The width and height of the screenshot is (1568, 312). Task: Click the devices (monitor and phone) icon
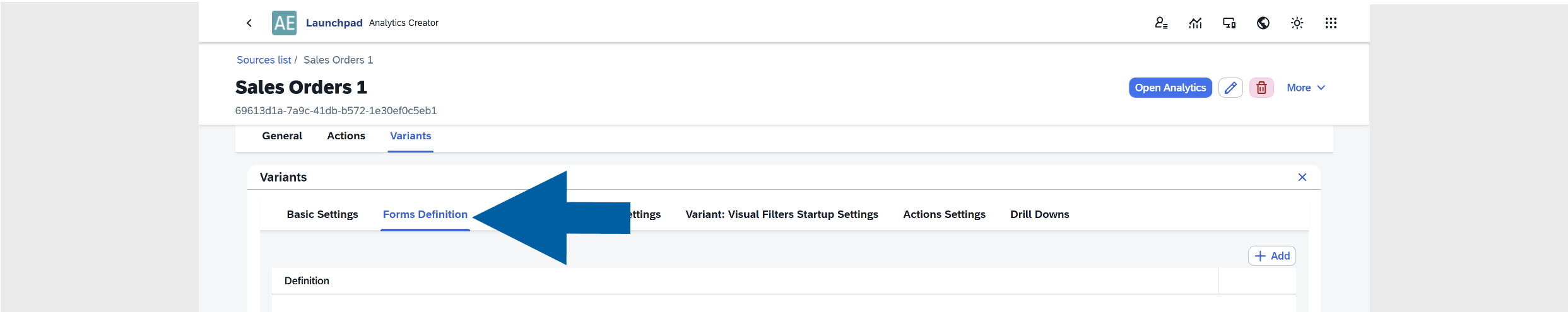(1229, 23)
